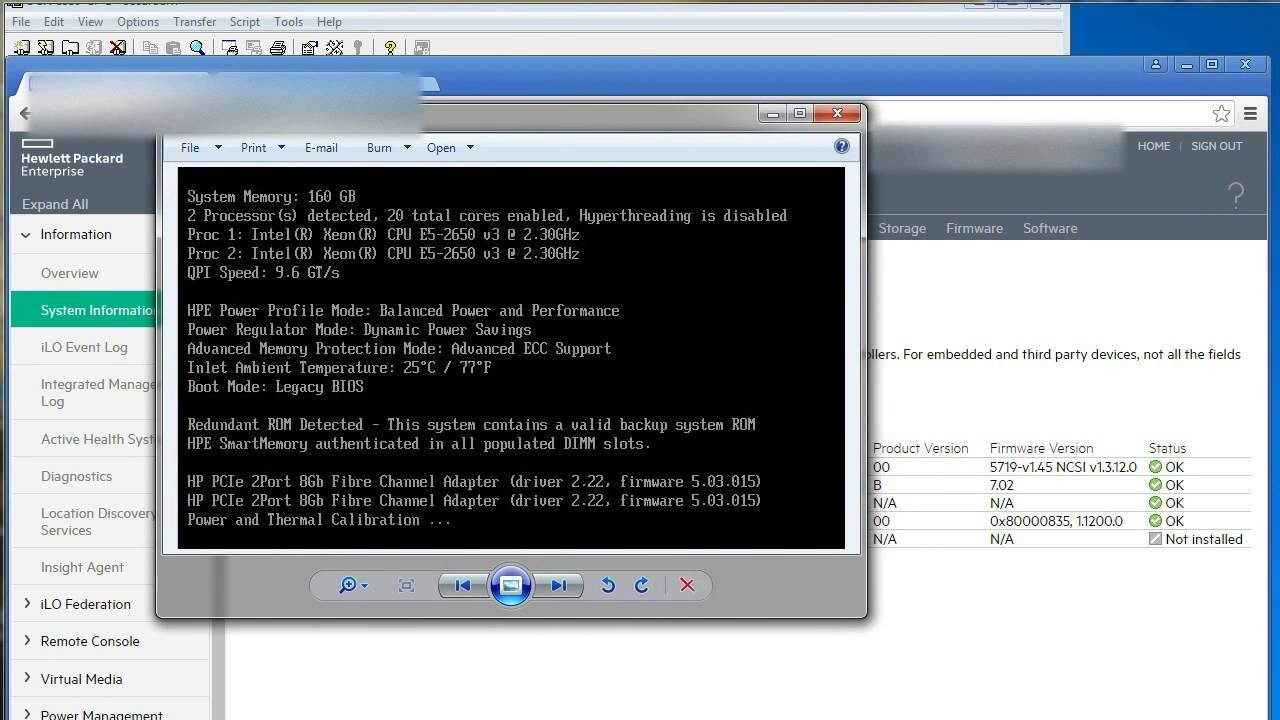1280x720 pixels.
Task: Open Diagnostics in iLO sidebar
Action: click(76, 476)
